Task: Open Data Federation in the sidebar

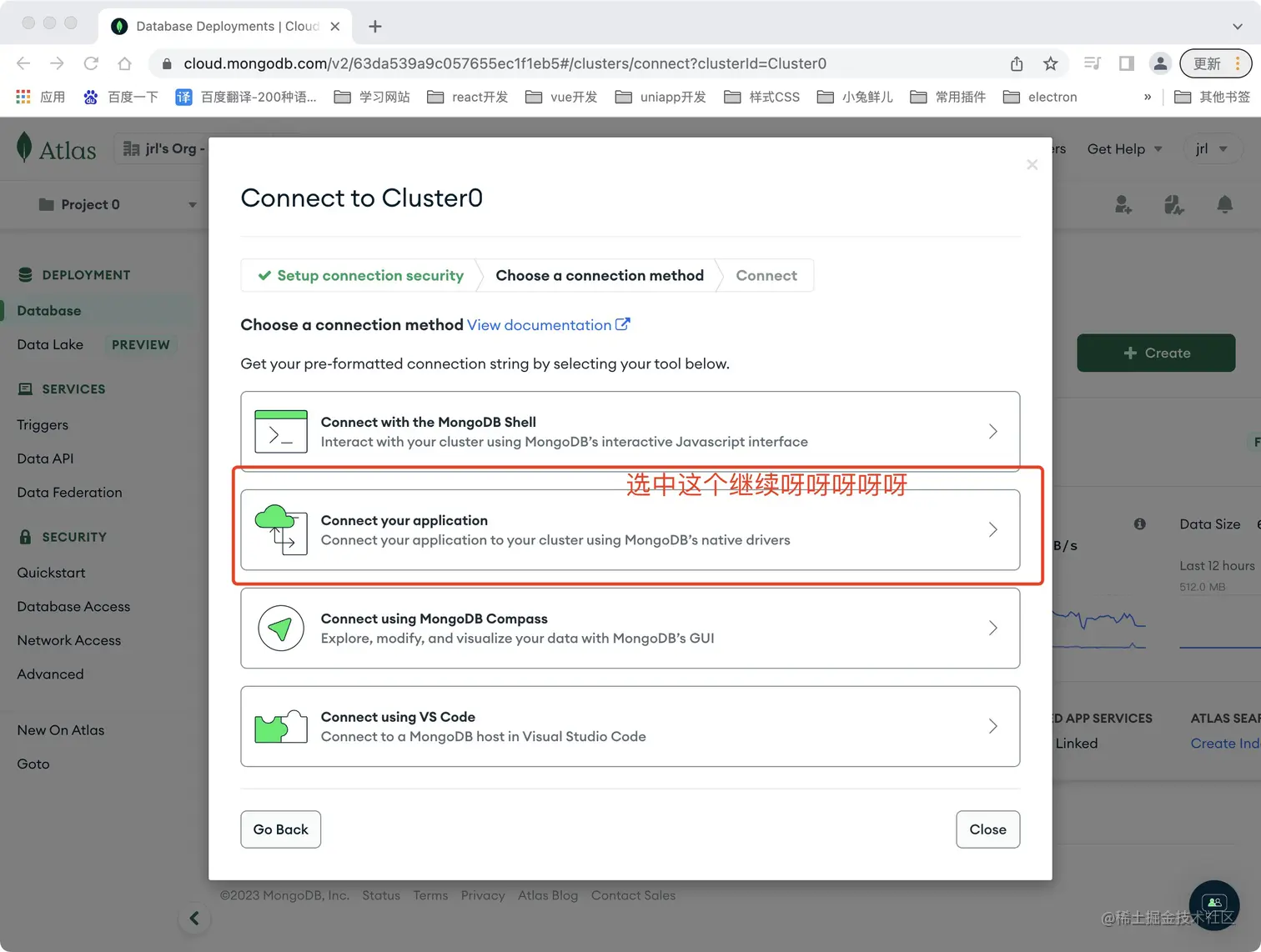Action: point(69,493)
